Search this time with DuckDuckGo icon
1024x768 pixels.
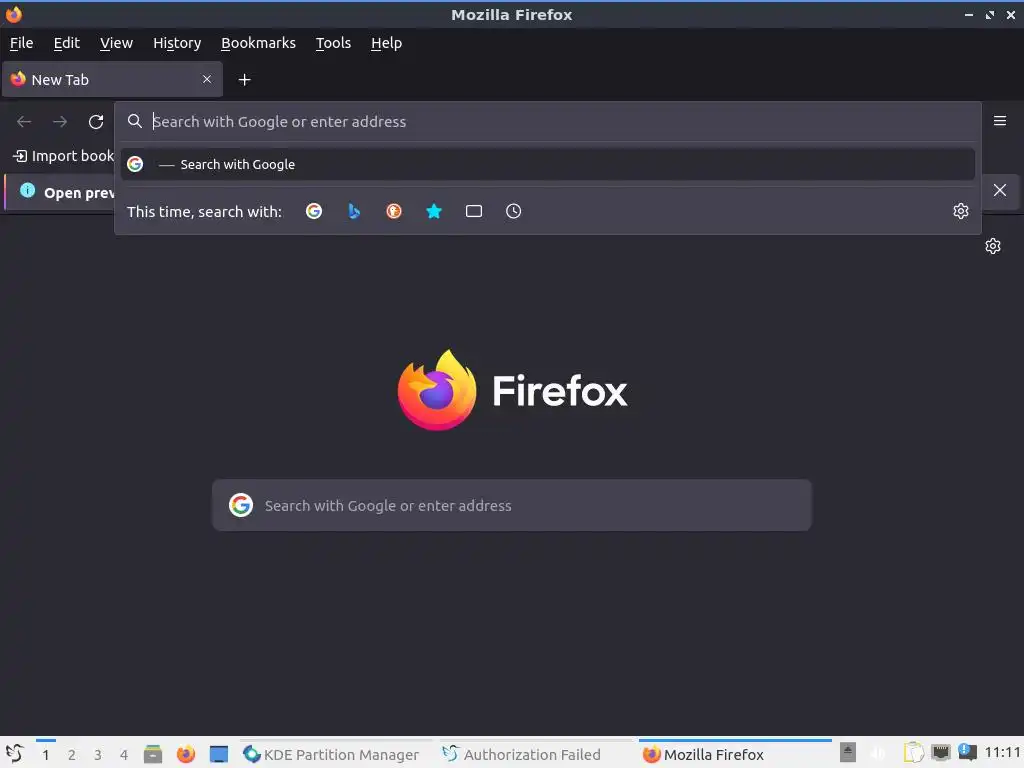(394, 211)
